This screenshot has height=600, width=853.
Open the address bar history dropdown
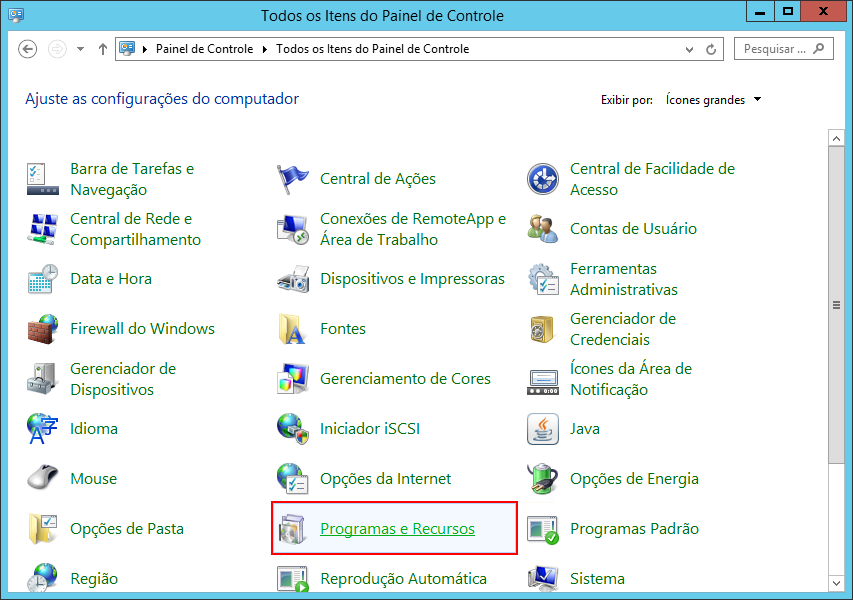pyautogui.click(x=689, y=50)
